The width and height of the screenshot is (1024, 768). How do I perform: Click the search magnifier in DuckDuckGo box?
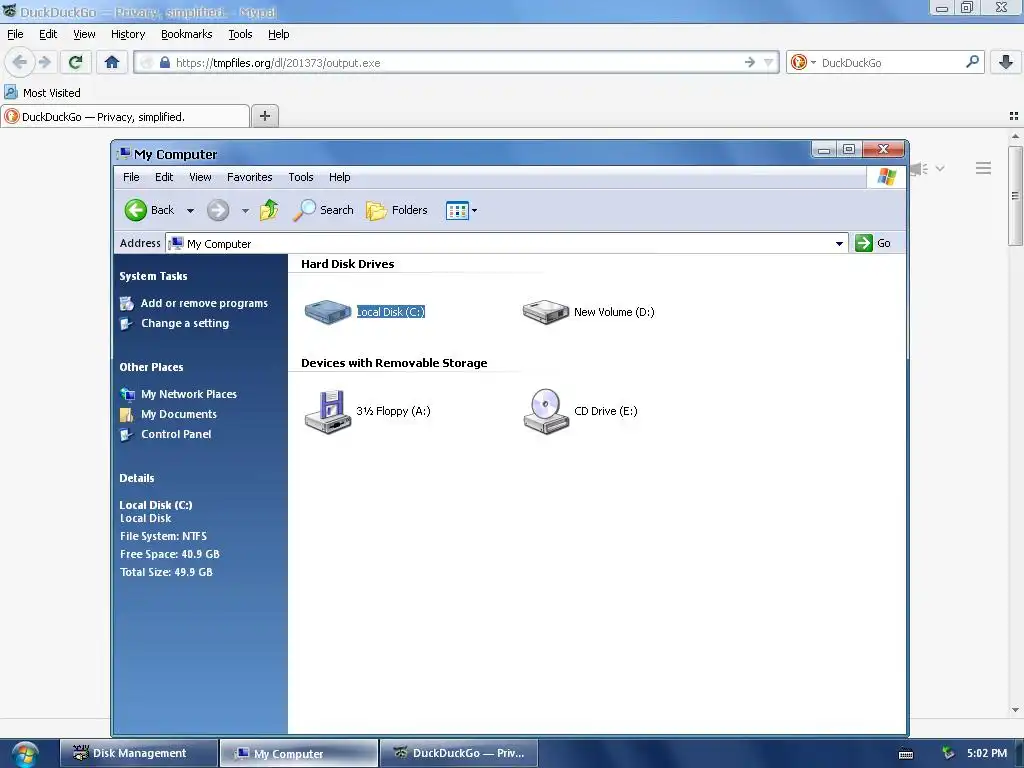(972, 63)
